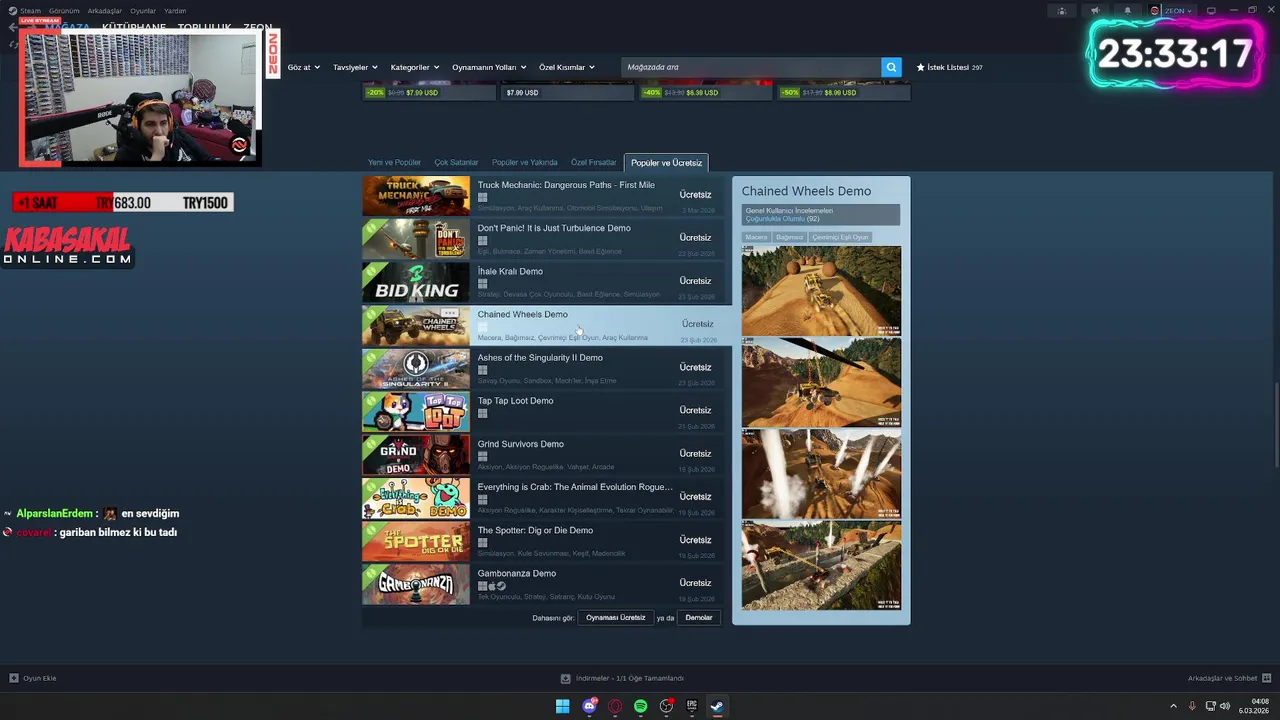Click the platform icons under Gambonanza Demo

pyautogui.click(x=491, y=586)
